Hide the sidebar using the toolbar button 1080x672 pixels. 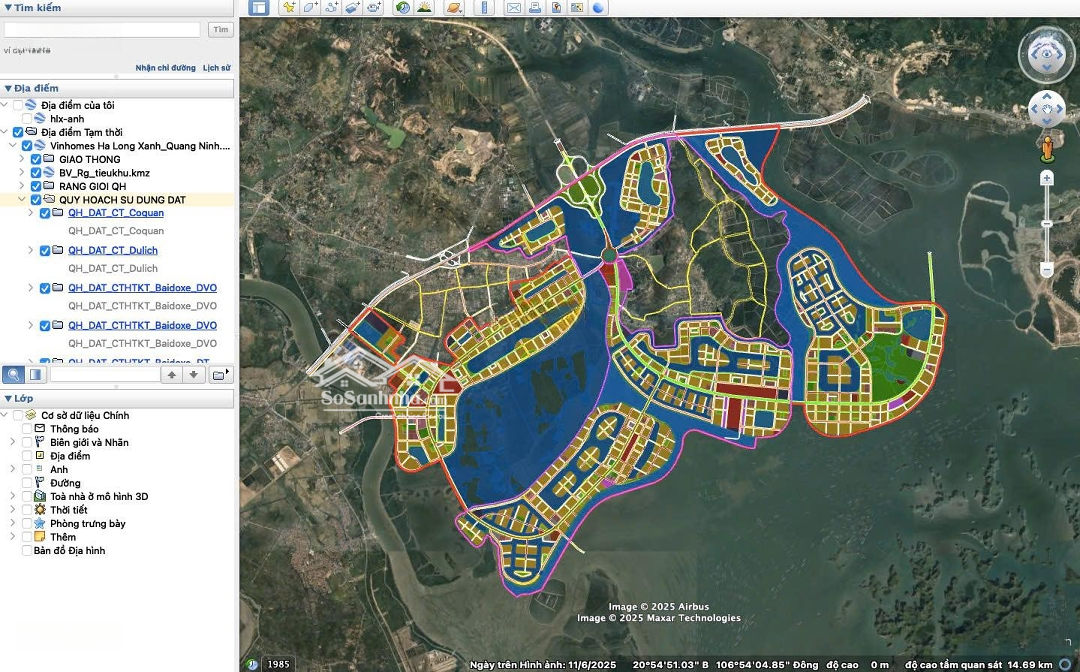coord(259,7)
